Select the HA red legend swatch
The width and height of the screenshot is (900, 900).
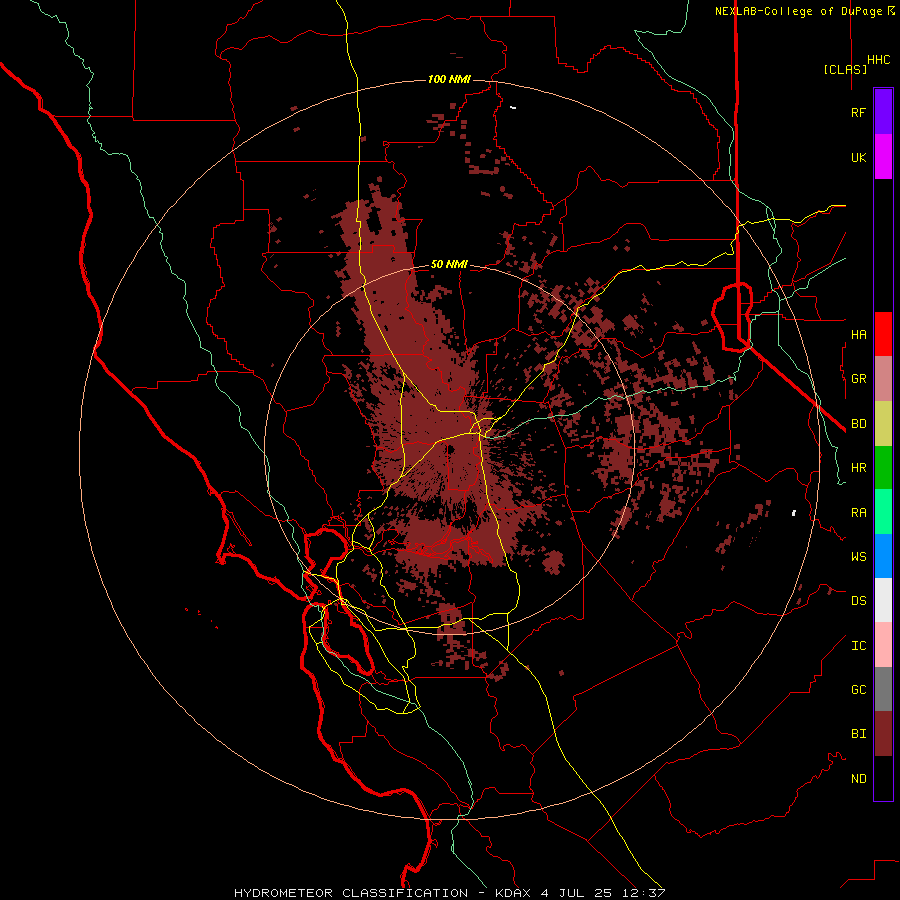coord(883,334)
